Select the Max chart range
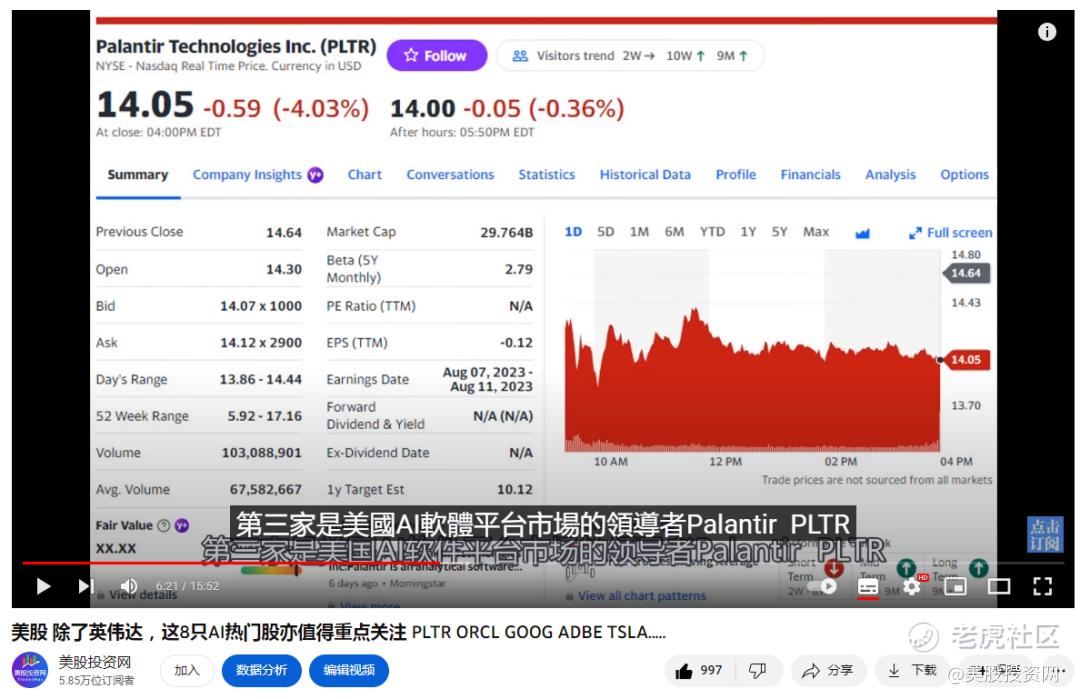Screen dimensions: 1080x699 (816, 232)
